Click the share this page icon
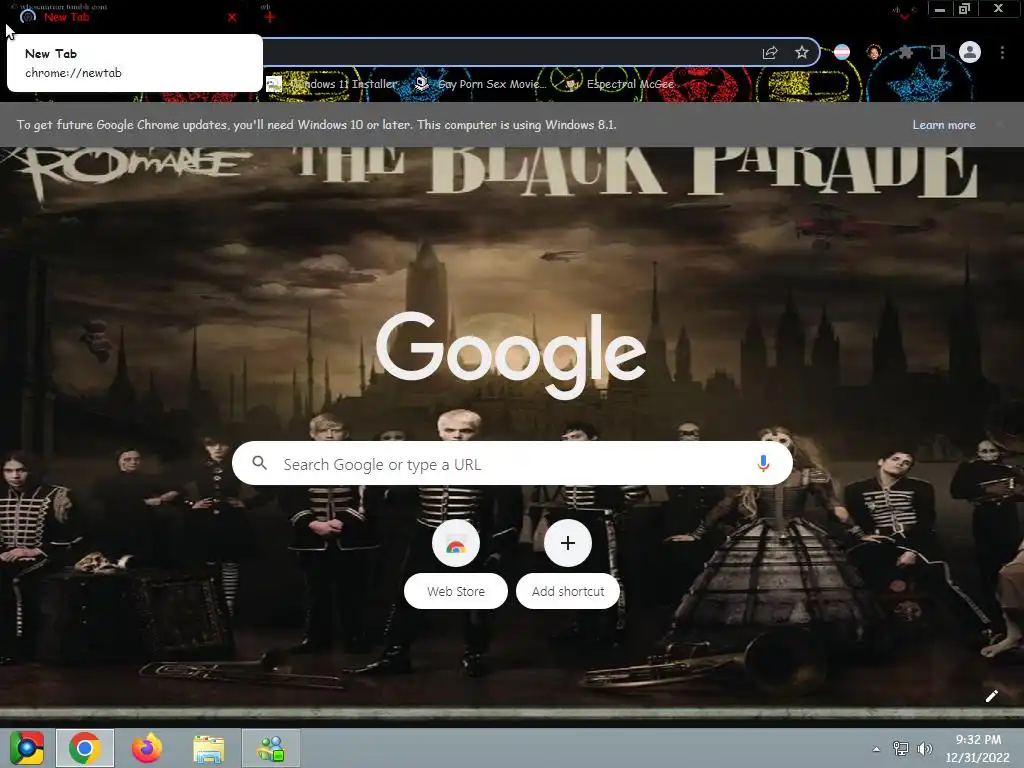The width and height of the screenshot is (1024, 768). click(770, 53)
